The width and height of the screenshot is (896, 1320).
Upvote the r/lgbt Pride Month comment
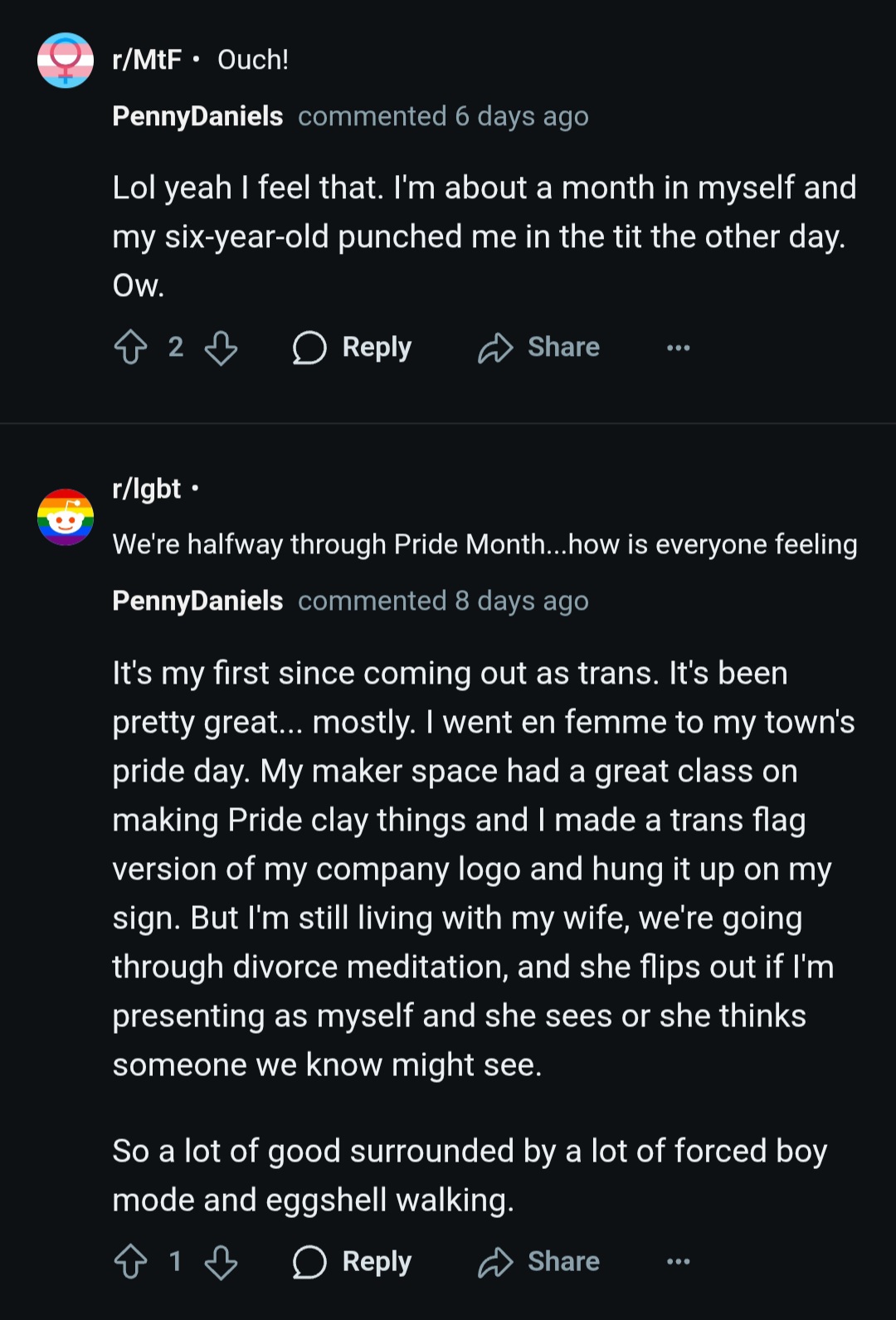click(x=130, y=1262)
